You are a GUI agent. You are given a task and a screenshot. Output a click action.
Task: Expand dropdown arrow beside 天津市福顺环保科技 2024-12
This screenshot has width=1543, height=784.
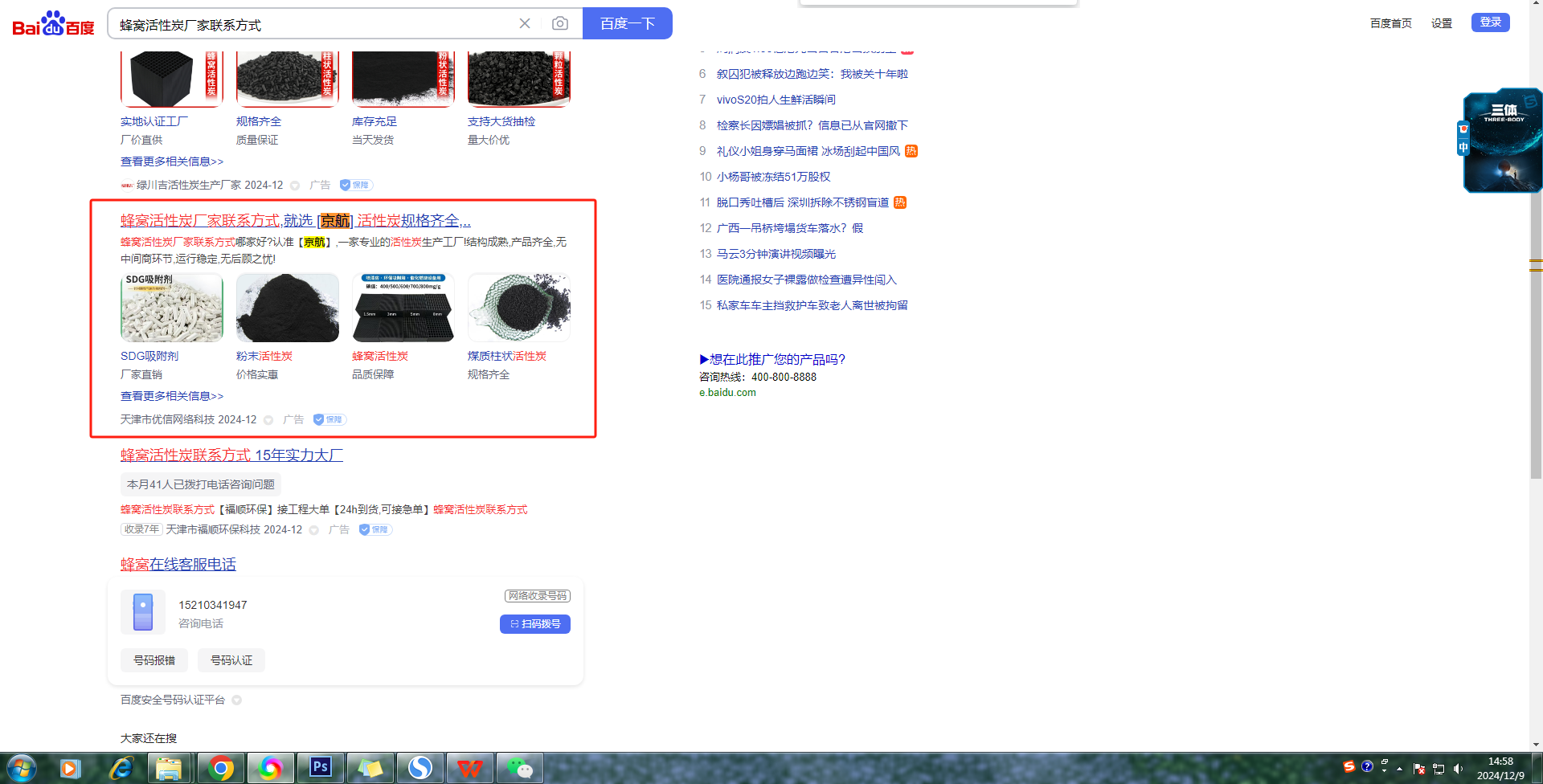[x=314, y=530]
